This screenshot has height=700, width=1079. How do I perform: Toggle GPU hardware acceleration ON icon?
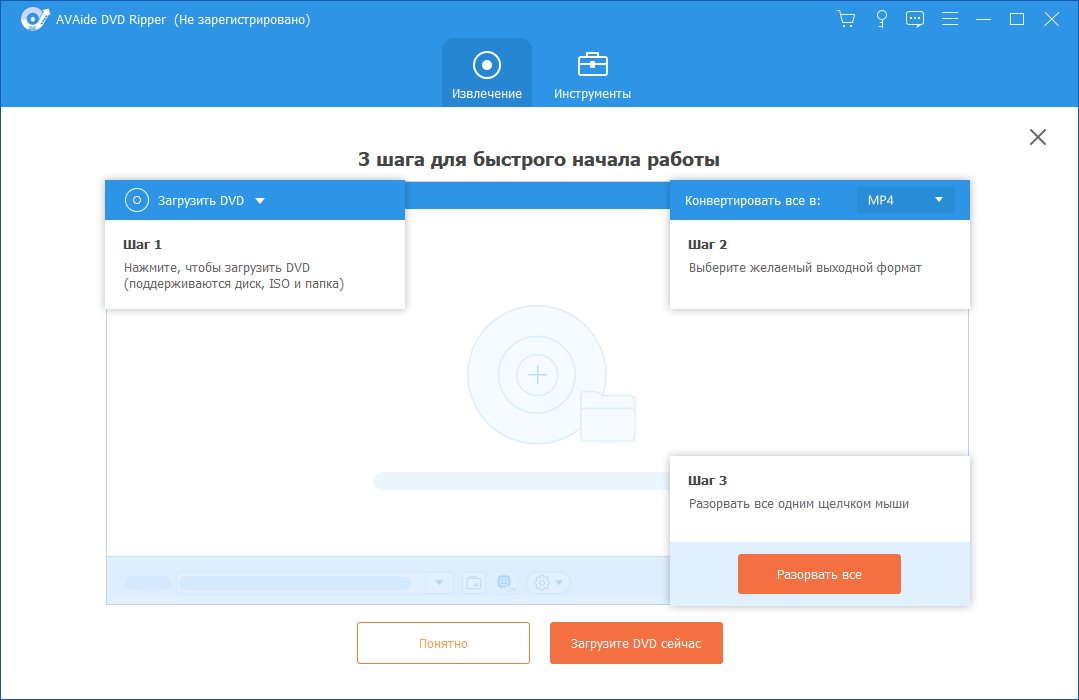pyautogui.click(x=504, y=582)
